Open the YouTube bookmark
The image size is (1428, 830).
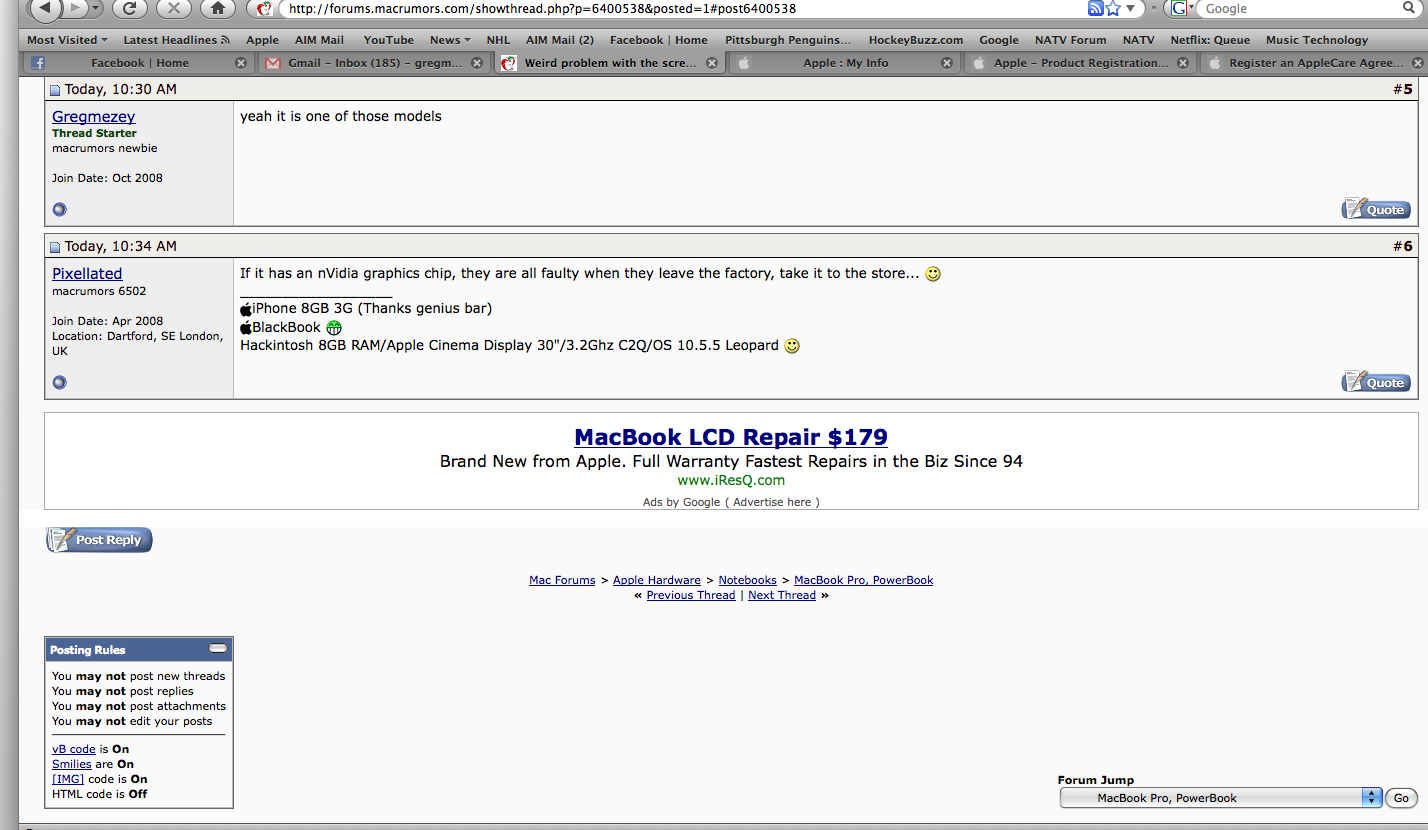(x=388, y=40)
